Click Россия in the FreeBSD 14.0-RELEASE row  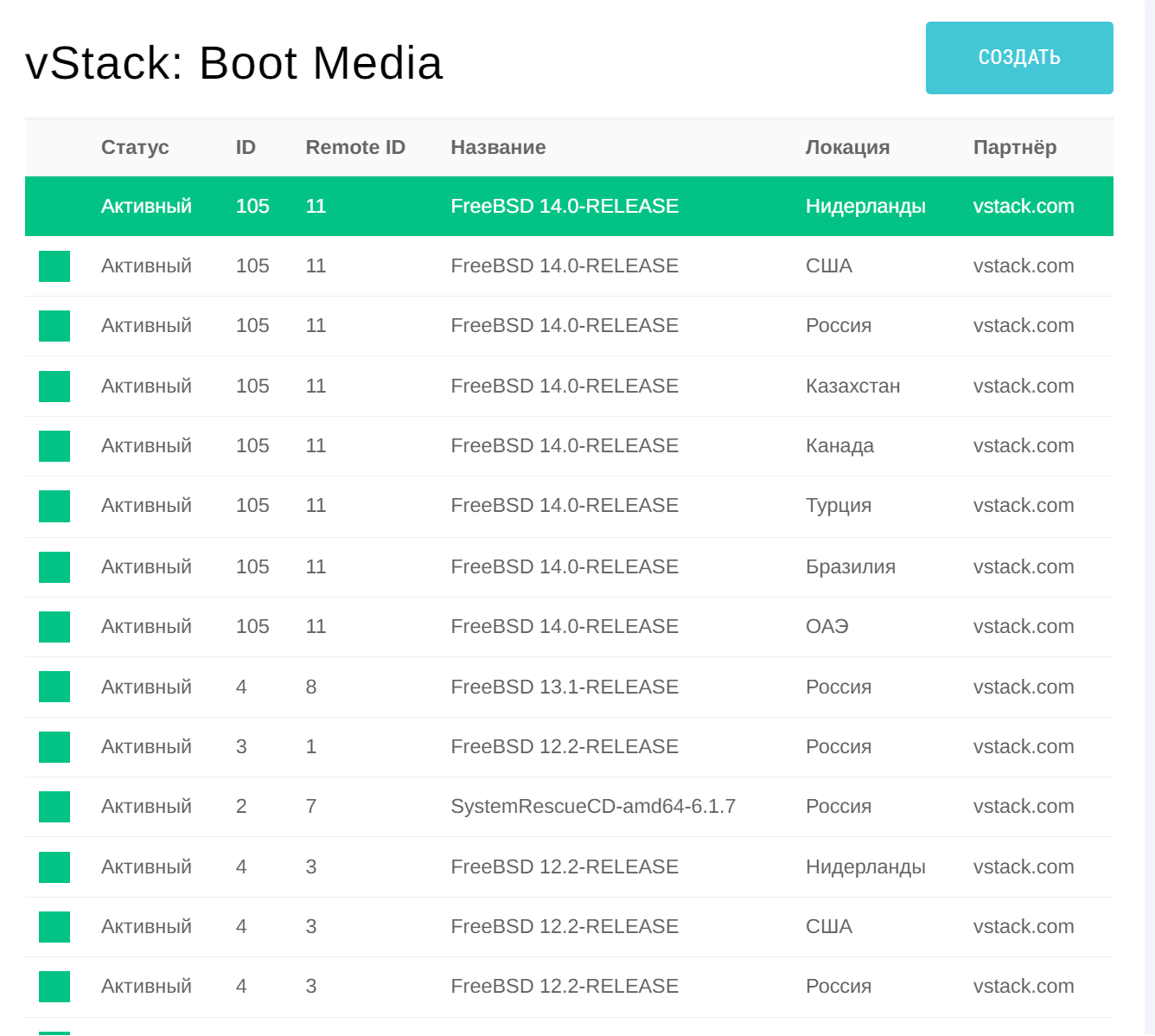tap(839, 325)
